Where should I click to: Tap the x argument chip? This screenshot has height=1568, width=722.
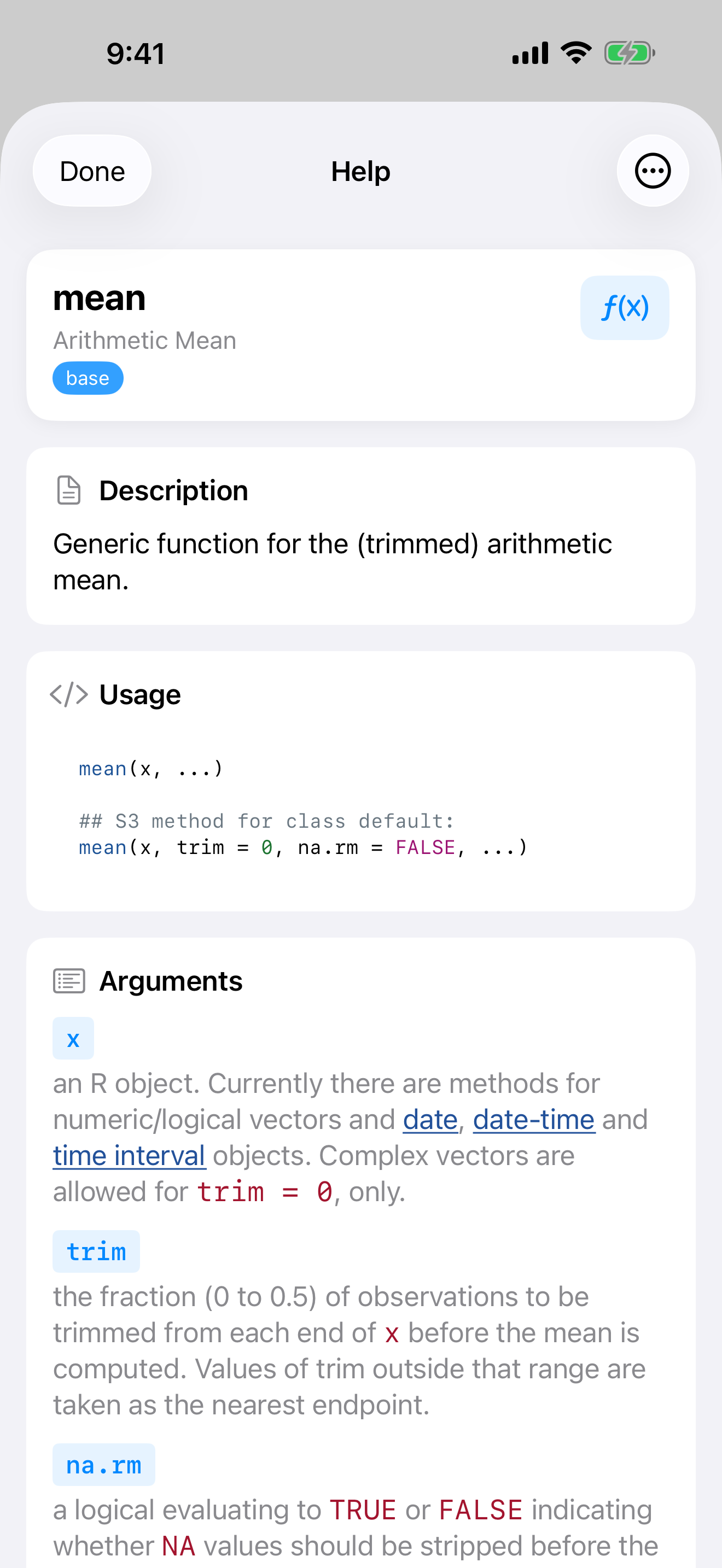(73, 1038)
